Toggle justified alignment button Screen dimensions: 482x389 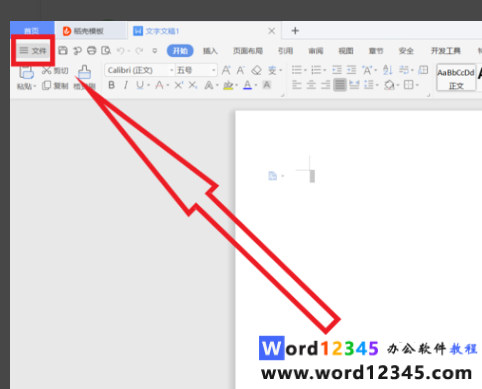click(x=340, y=85)
